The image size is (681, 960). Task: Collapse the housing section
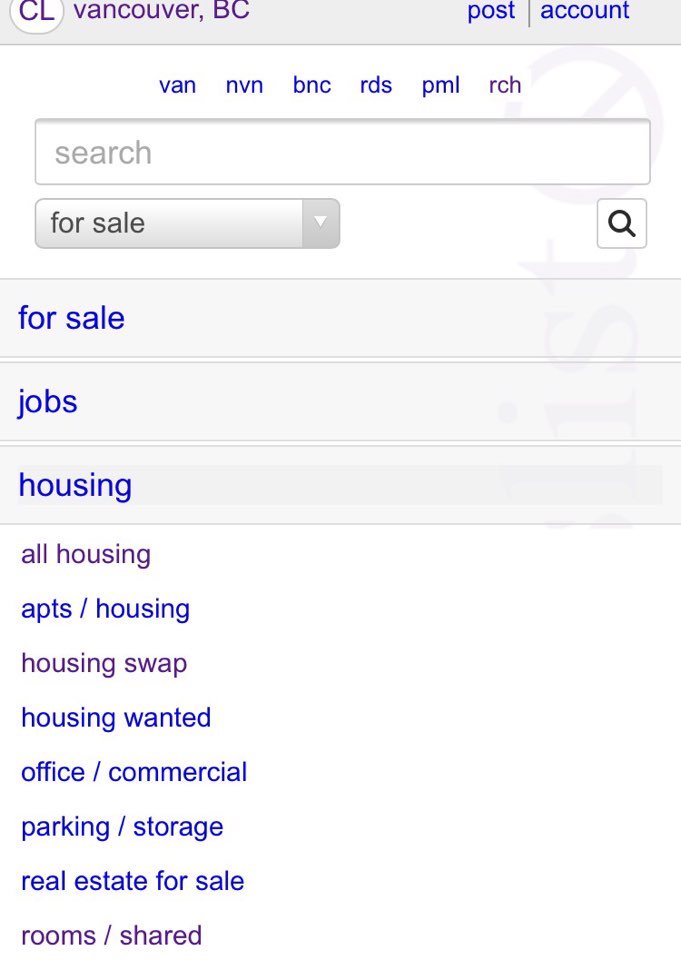75,485
